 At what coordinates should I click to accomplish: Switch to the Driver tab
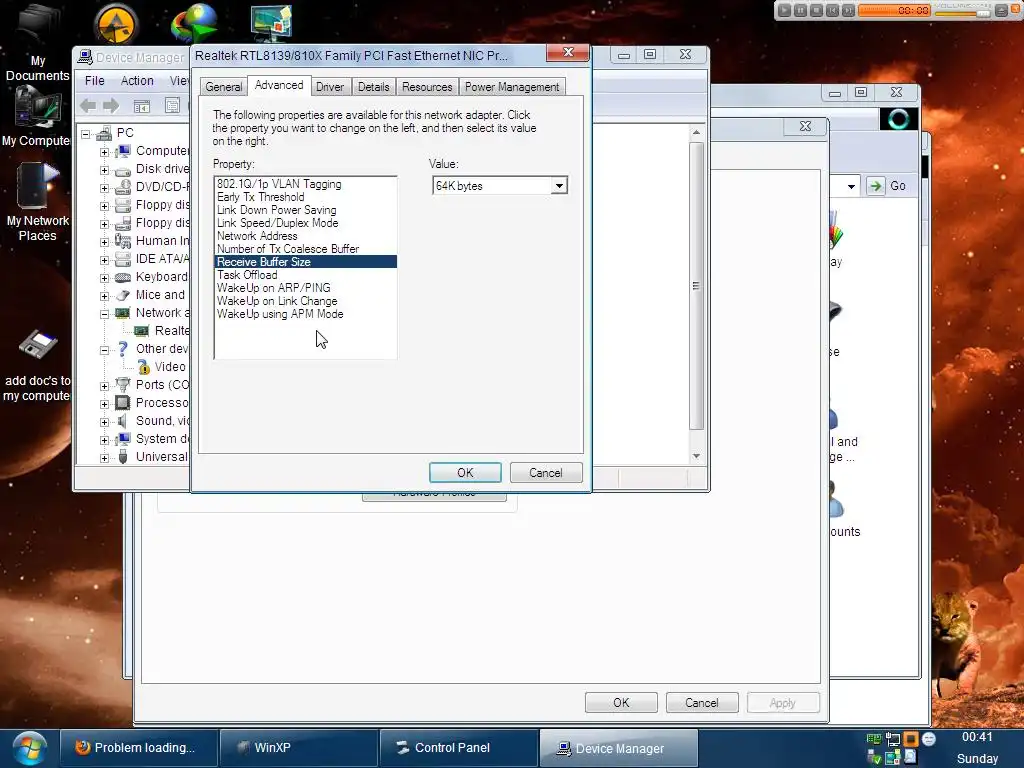330,87
